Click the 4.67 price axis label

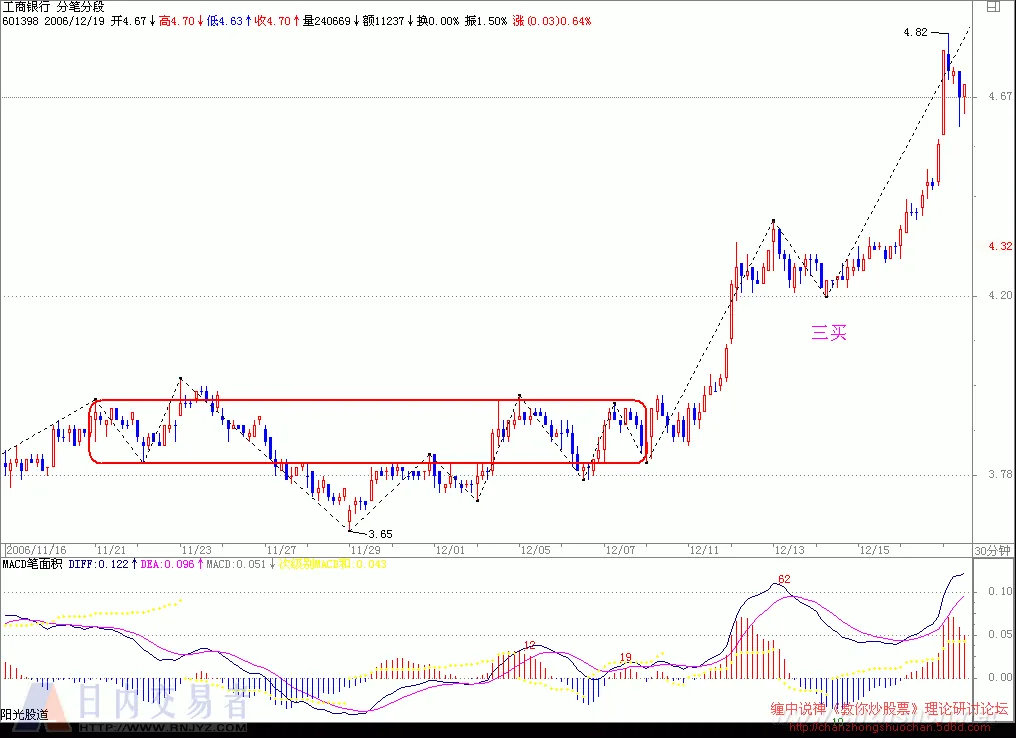pos(1000,97)
